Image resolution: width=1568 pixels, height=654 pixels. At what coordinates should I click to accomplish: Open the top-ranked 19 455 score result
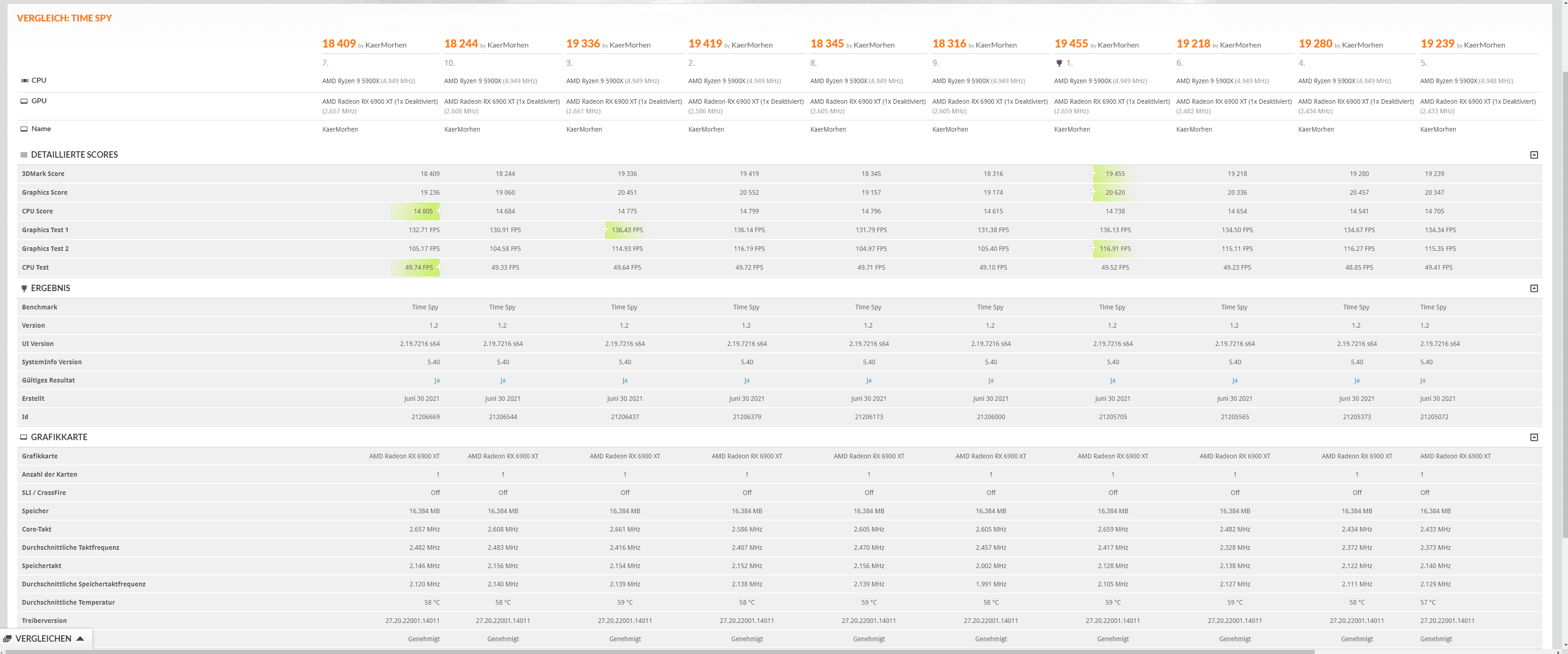(x=1071, y=44)
